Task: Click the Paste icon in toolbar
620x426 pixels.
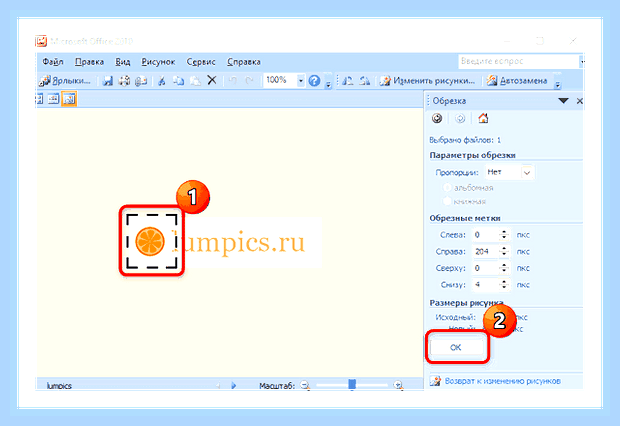Action: pyautogui.click(x=195, y=81)
